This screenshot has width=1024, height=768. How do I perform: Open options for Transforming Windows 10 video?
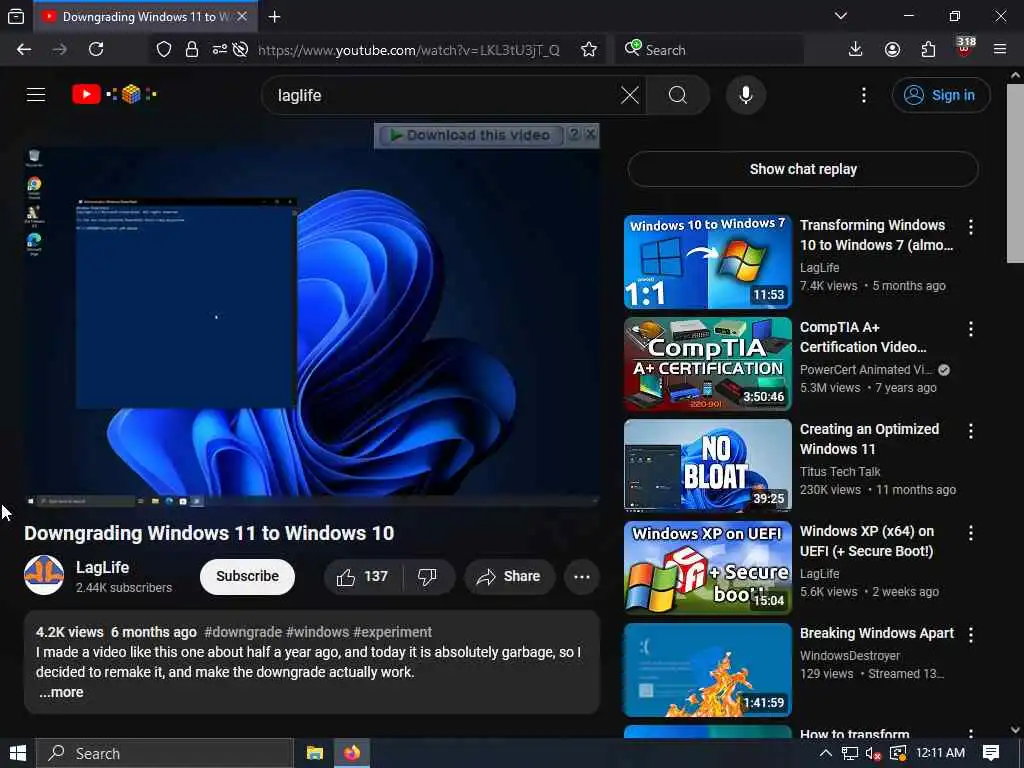coord(971,227)
